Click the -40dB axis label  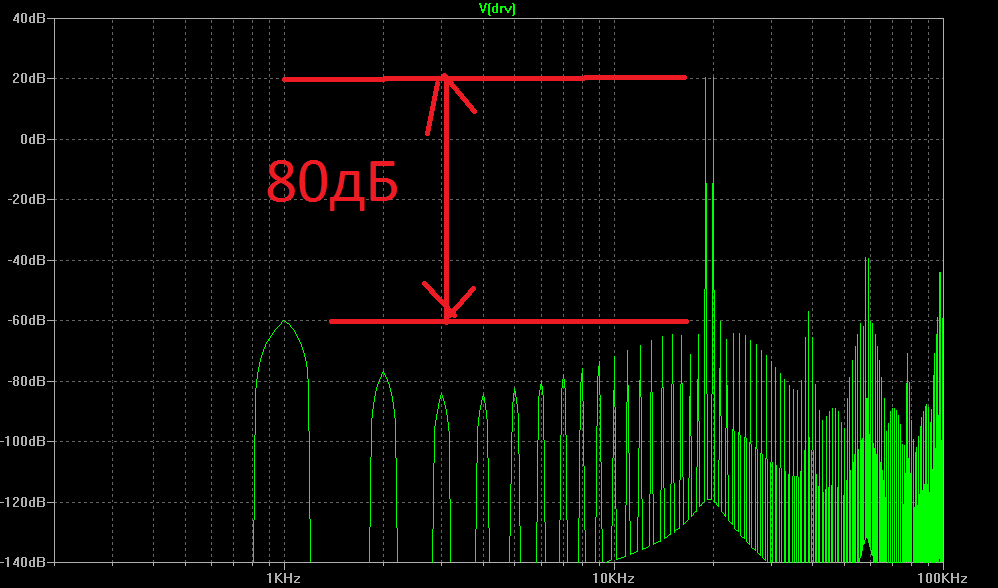[26, 260]
